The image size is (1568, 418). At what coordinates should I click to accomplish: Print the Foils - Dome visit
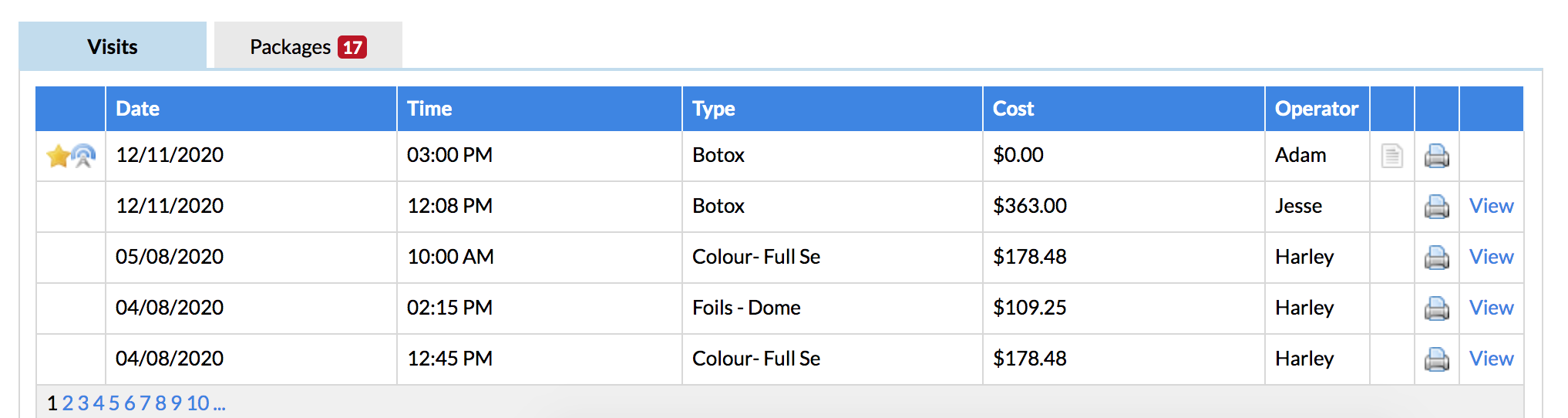[x=1436, y=308]
